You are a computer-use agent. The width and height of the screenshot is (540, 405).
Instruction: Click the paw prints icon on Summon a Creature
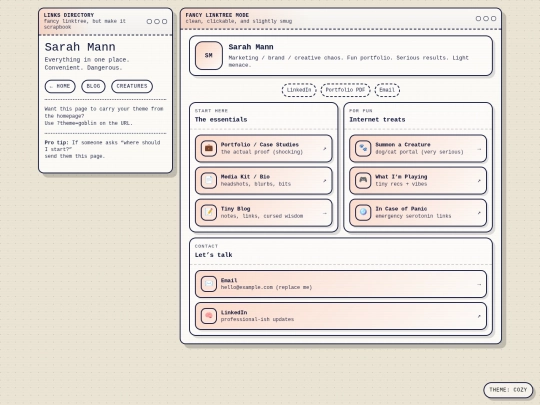point(363,148)
